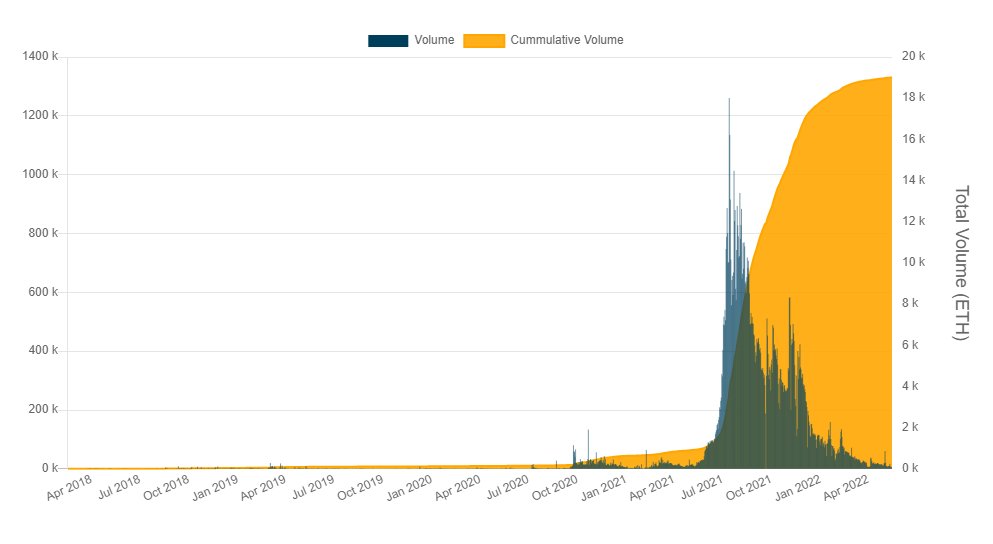The height and width of the screenshot is (544, 993).
Task: Click the '200 k' left axis label
Action: (43, 409)
